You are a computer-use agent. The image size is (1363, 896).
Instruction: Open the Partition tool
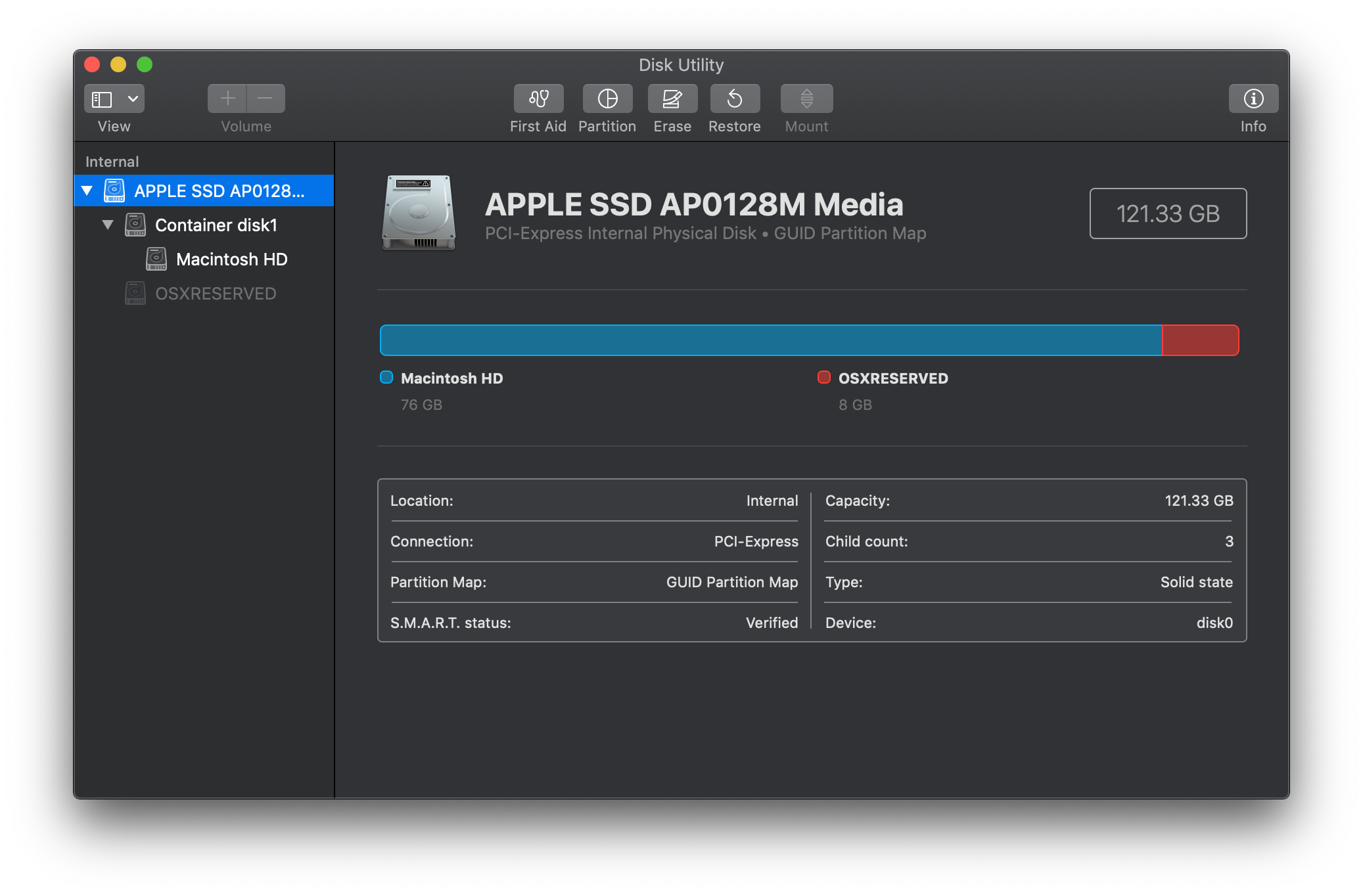(607, 99)
